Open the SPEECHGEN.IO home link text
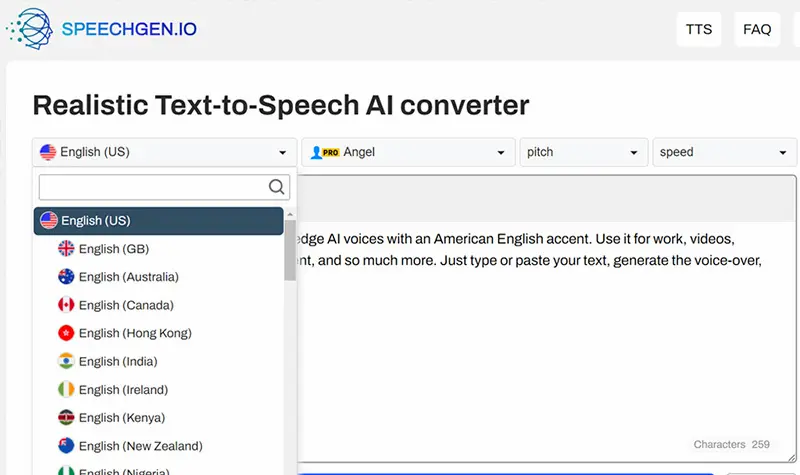Viewport: 800px width, 475px height. point(129,29)
